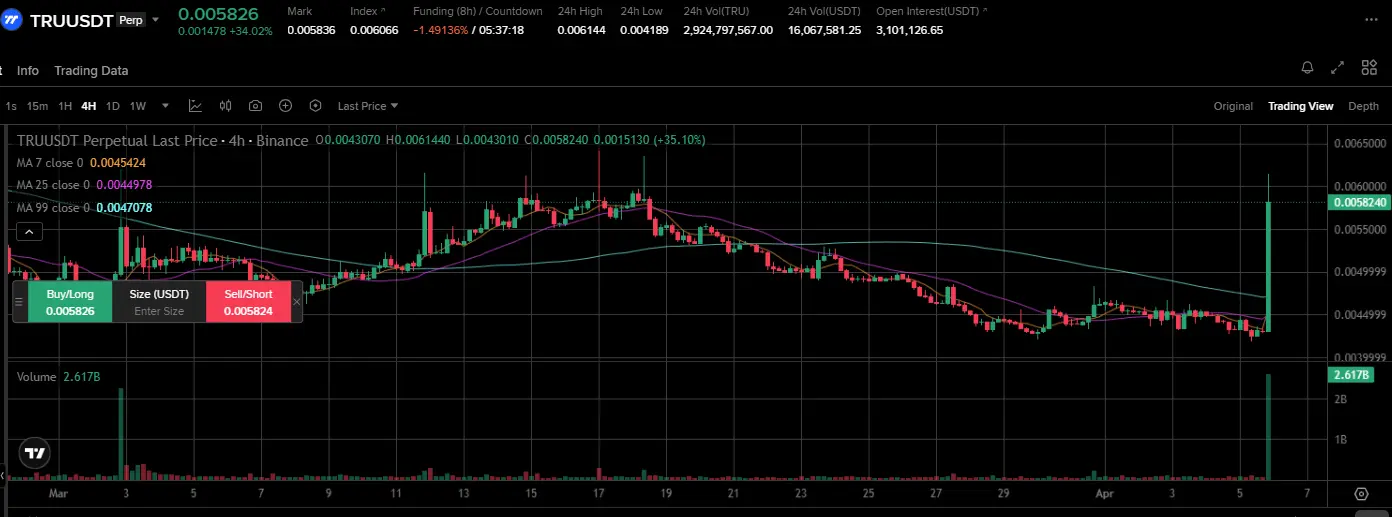Click the Apr label on time axis

point(1106,494)
